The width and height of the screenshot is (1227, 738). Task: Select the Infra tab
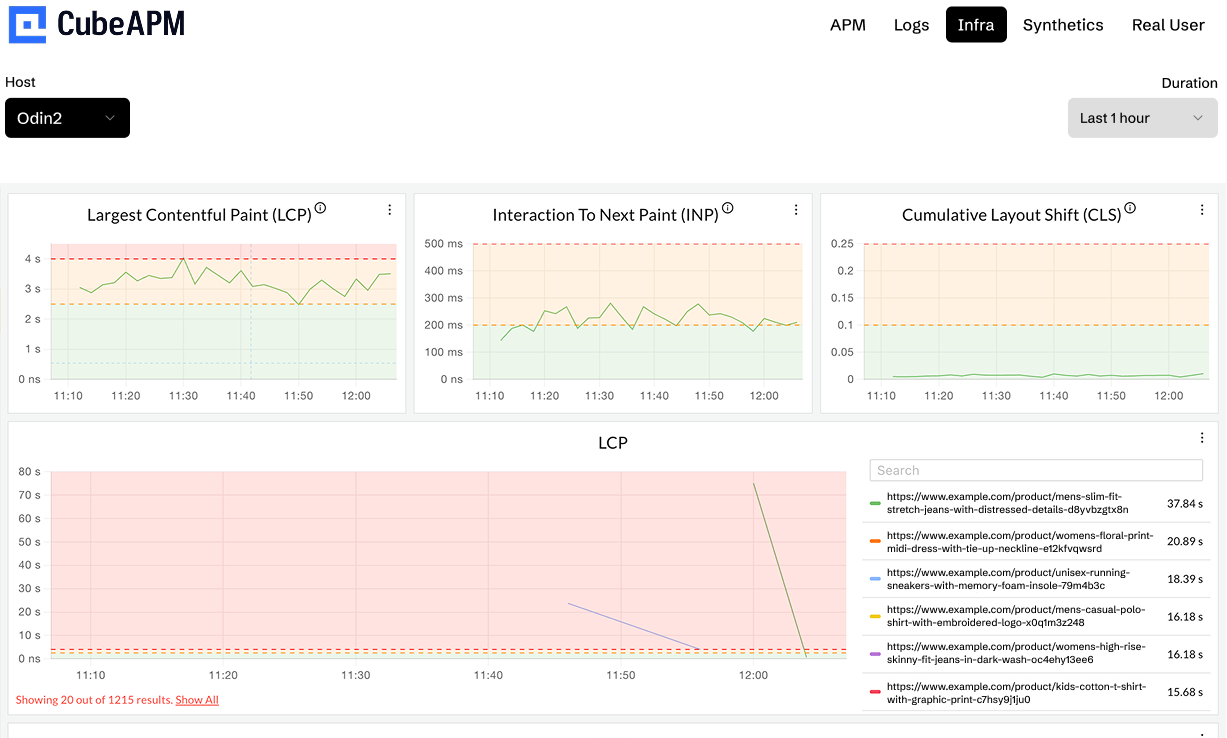(x=976, y=25)
